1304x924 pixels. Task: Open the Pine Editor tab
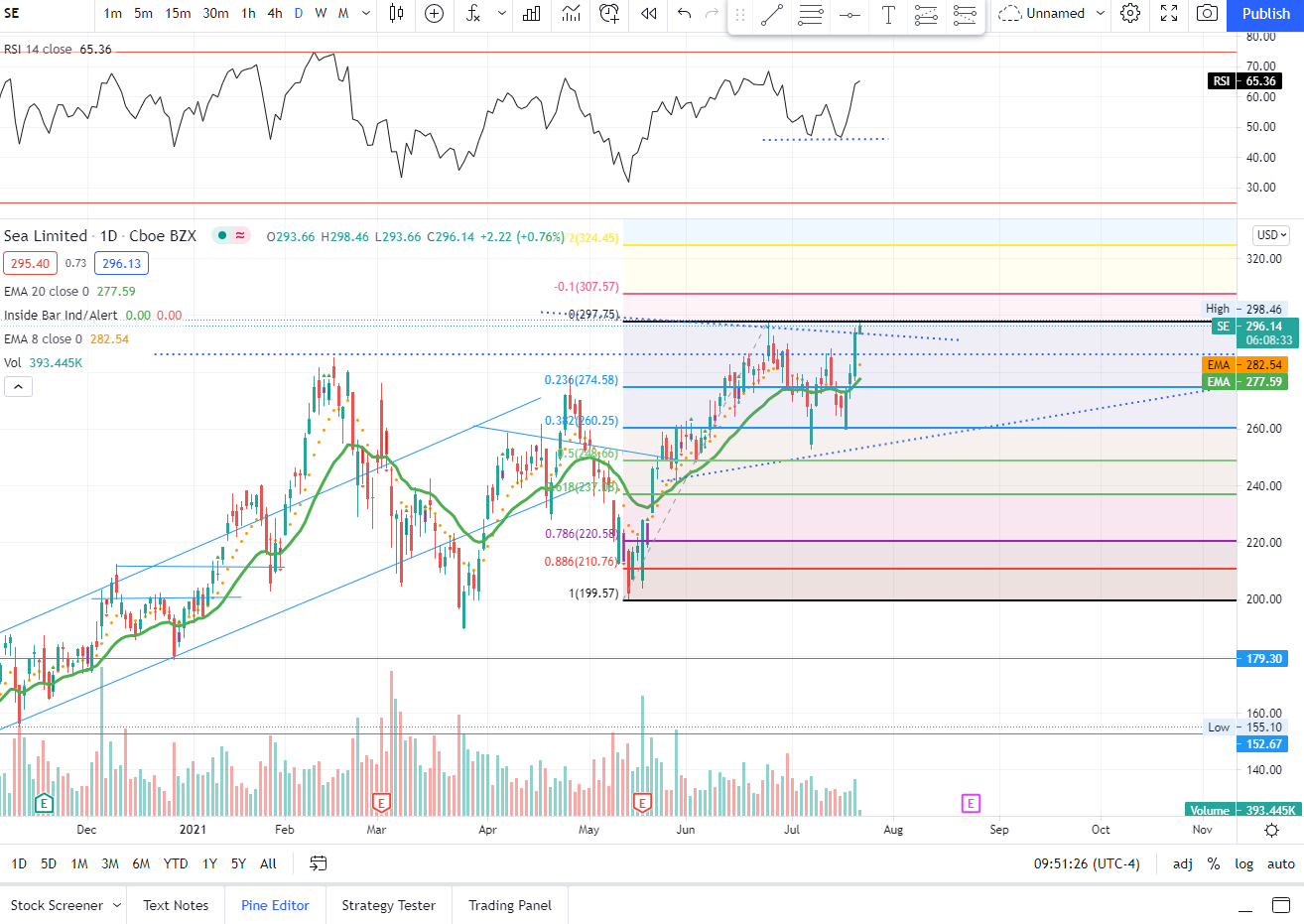point(275,905)
